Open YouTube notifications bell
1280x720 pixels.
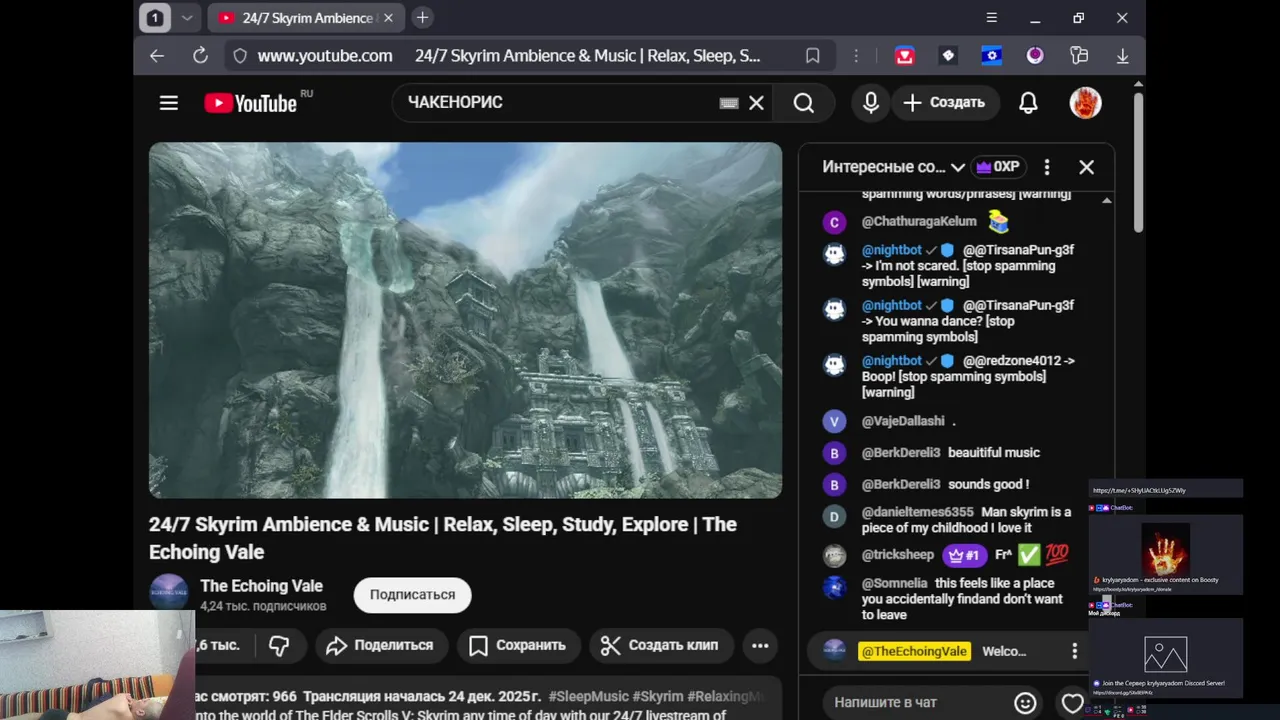coord(1028,103)
